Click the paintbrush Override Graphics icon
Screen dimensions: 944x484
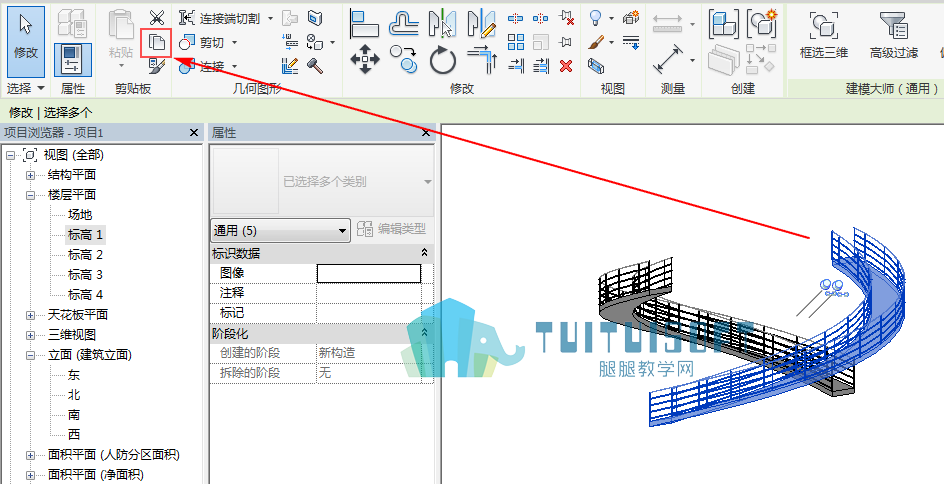click(x=595, y=43)
